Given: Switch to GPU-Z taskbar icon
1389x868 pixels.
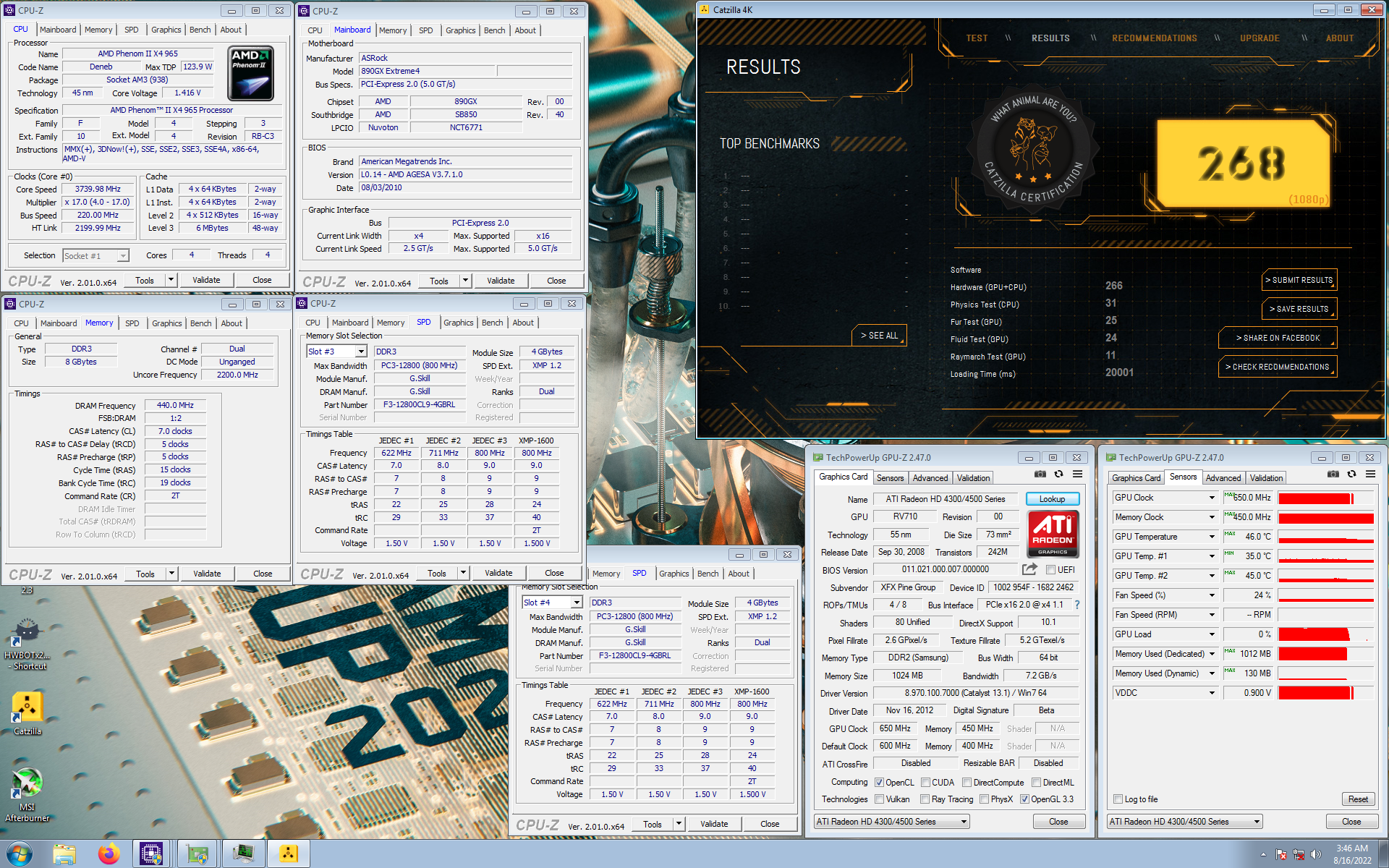Looking at the screenshot, I should pyautogui.click(x=197, y=854).
